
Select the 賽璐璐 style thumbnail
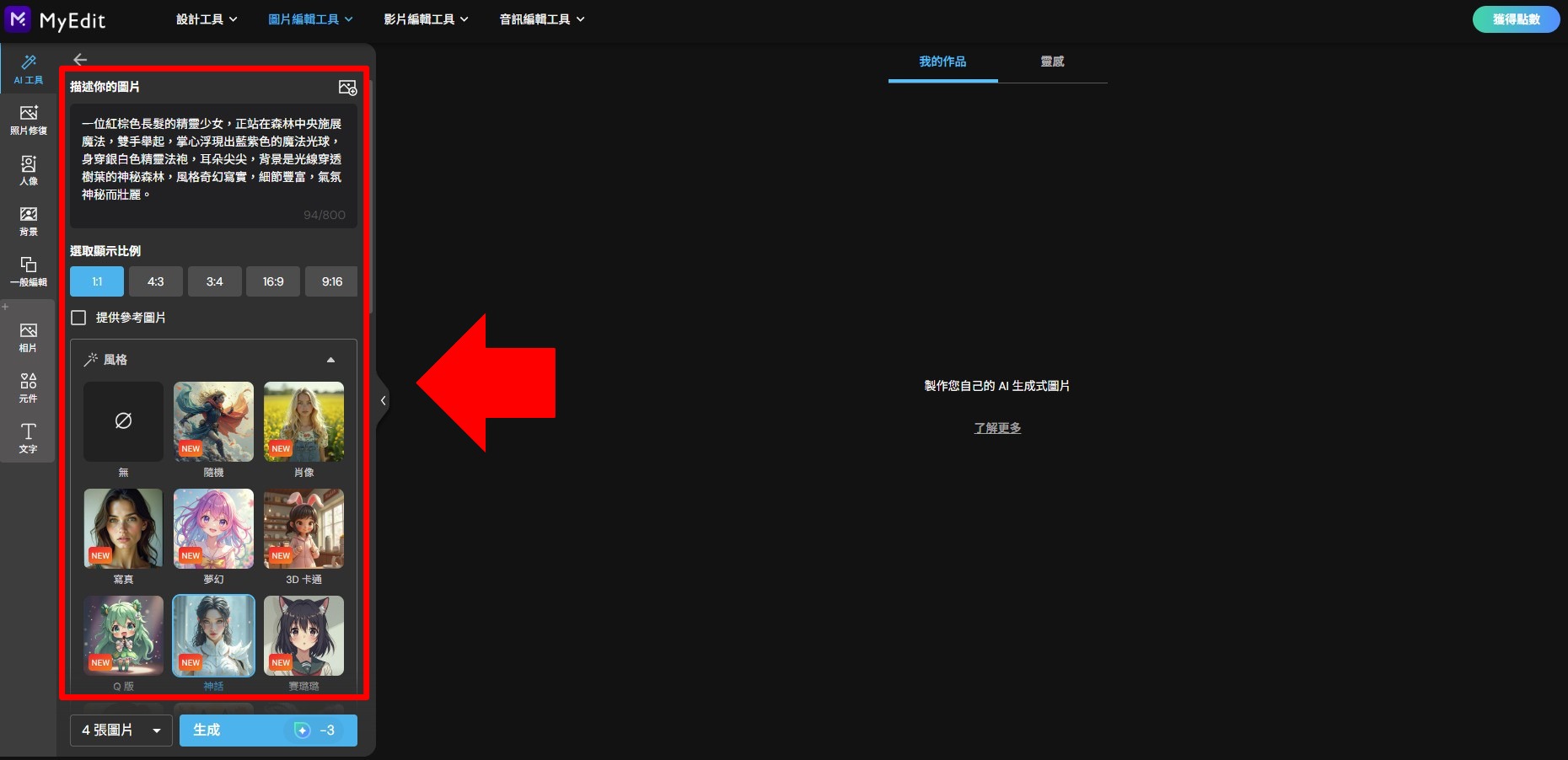coord(303,635)
